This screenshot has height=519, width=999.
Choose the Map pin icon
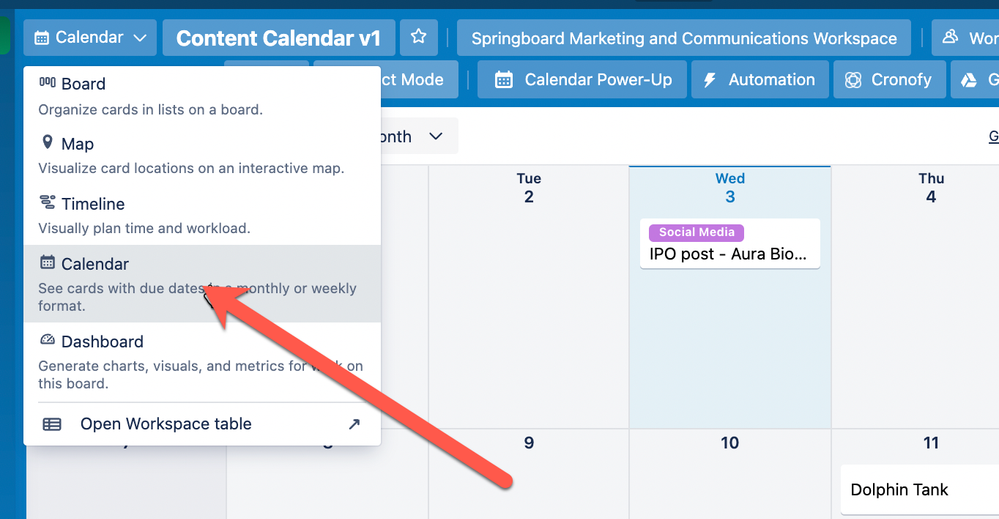pos(47,142)
